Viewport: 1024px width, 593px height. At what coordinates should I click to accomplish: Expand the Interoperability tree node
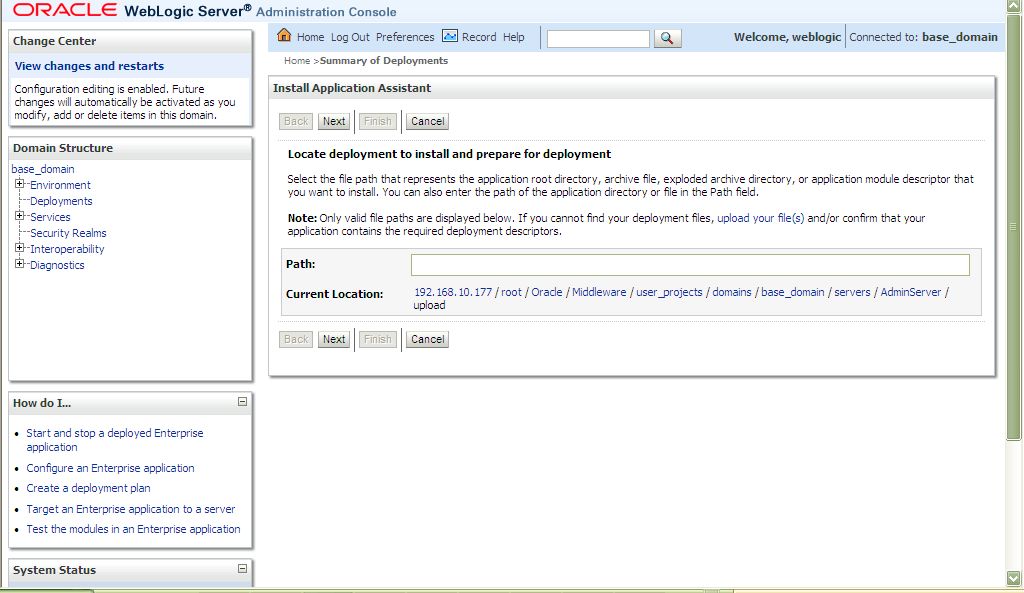pyautogui.click(x=20, y=248)
